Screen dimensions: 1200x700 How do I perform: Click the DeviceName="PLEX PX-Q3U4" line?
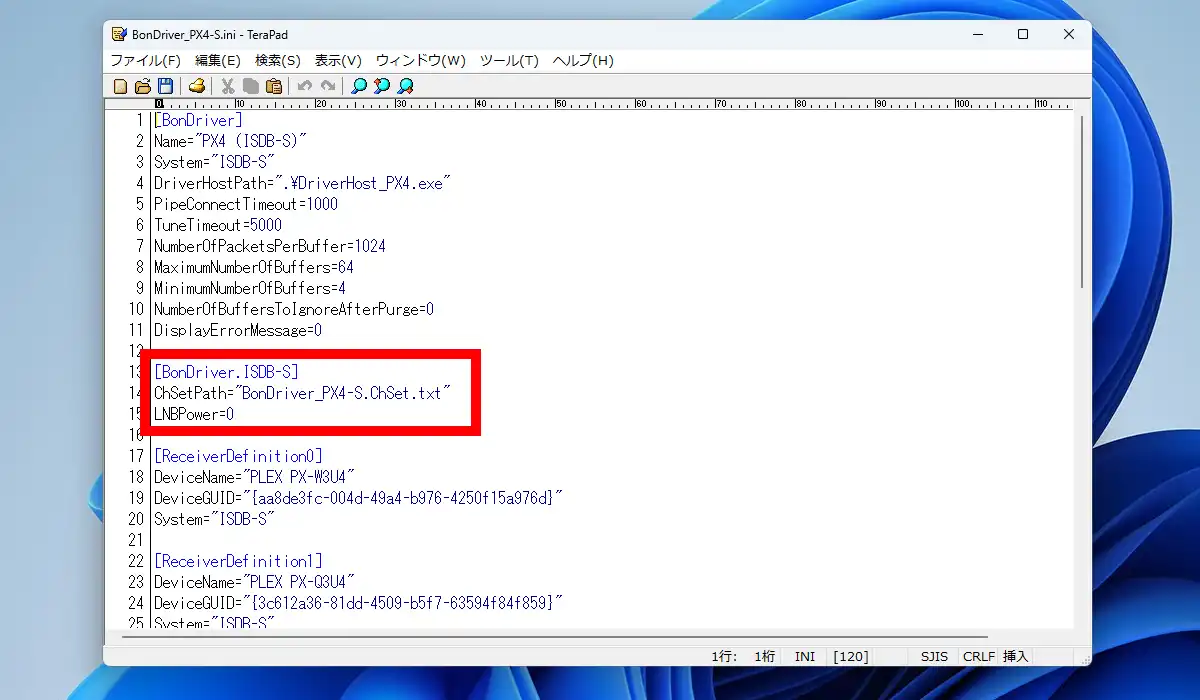tap(254, 582)
